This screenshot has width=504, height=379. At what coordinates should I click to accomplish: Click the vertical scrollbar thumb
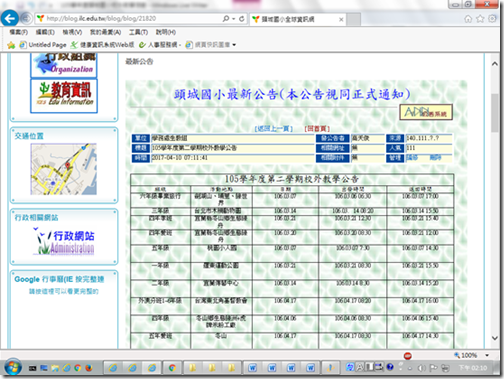point(495,113)
